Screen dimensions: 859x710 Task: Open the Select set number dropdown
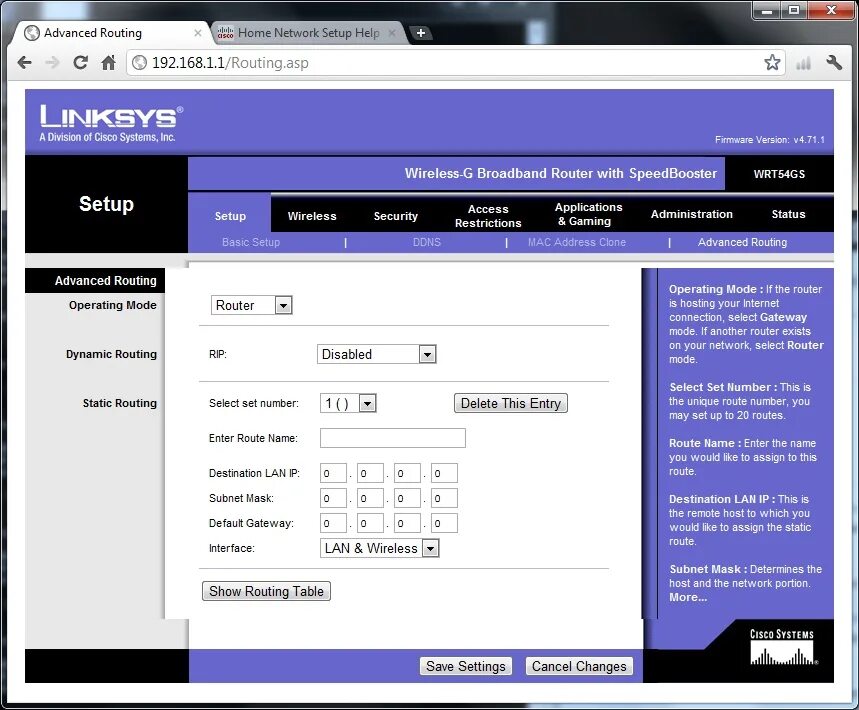(348, 404)
